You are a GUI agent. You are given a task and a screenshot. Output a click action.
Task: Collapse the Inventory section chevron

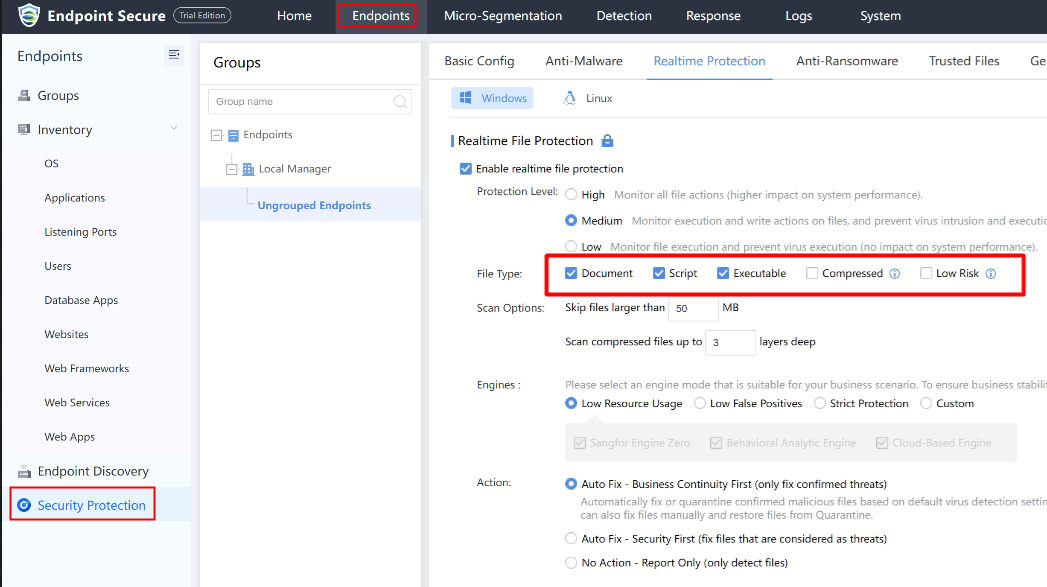point(174,129)
